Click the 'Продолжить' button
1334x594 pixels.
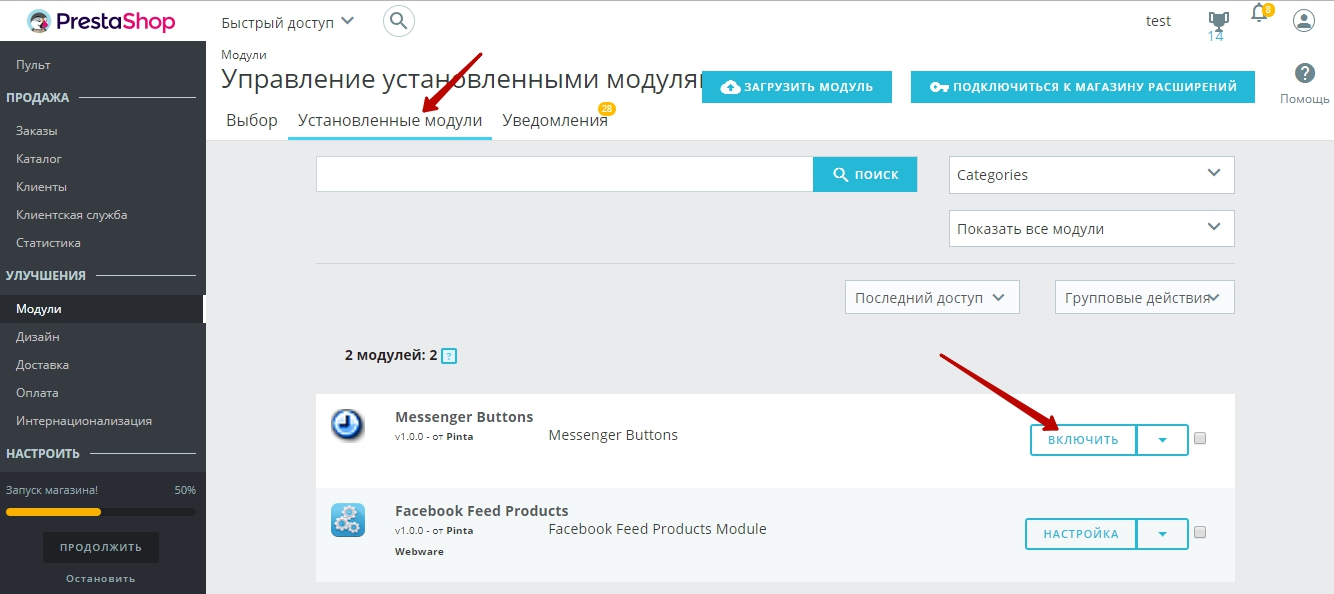coord(101,547)
